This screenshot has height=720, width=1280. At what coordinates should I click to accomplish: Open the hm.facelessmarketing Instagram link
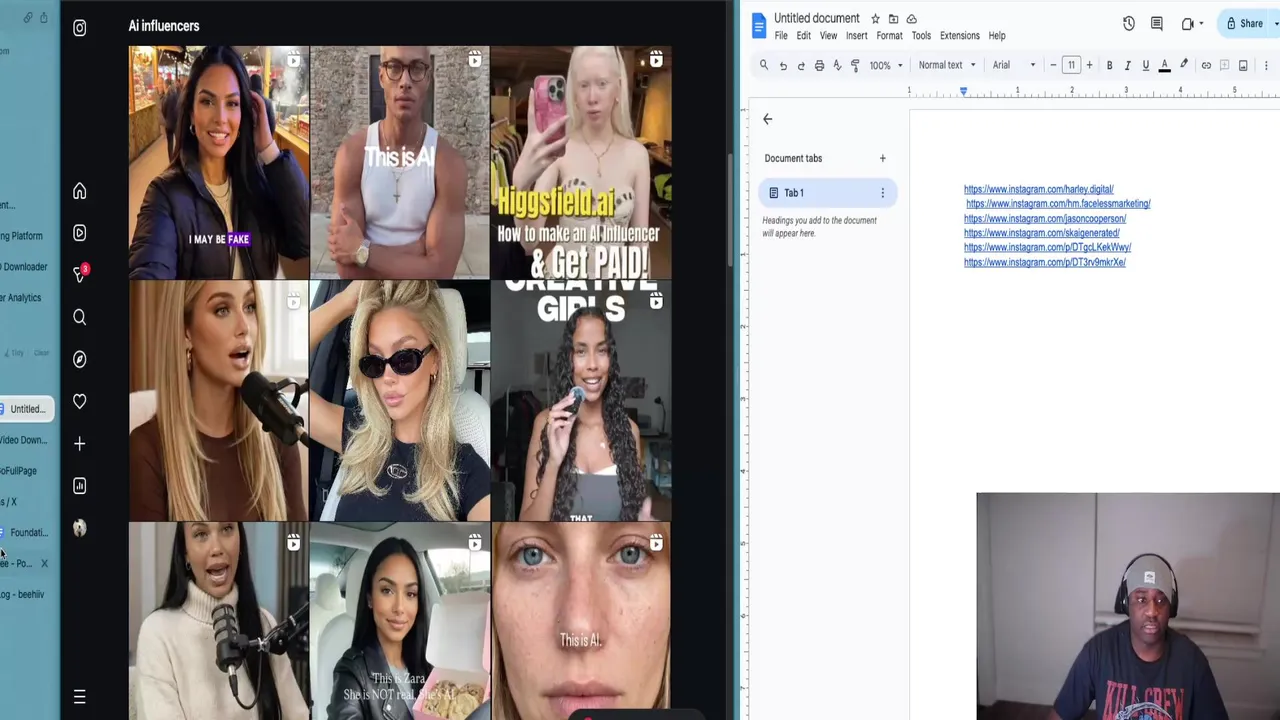[x=1058, y=204]
